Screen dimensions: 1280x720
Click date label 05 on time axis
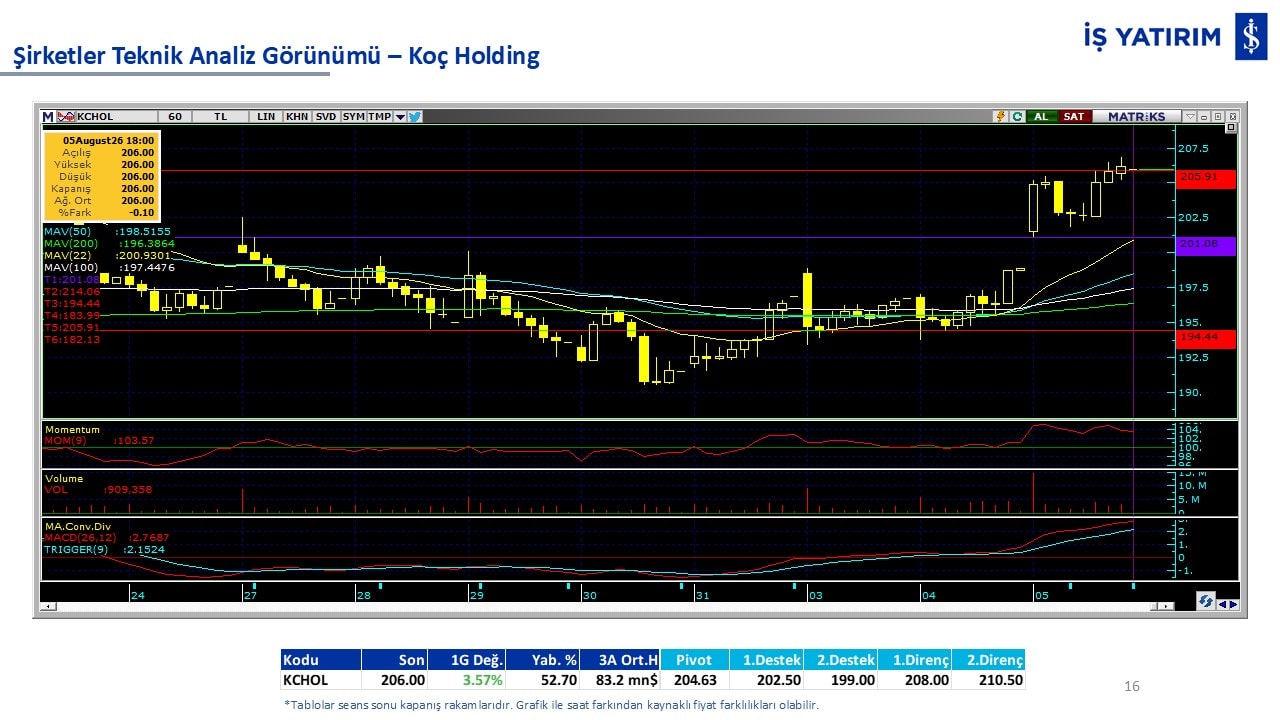tap(1042, 595)
